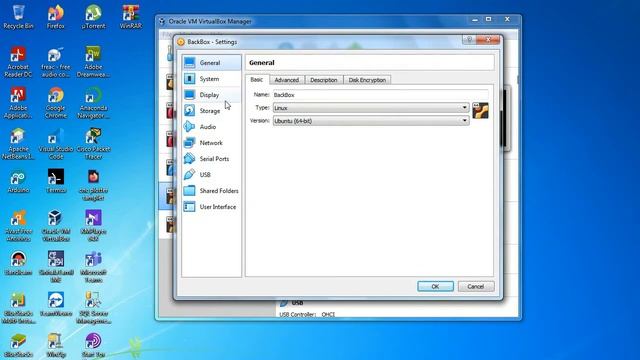The height and width of the screenshot is (360, 640).
Task: Open the General settings category
Action: pyautogui.click(x=211, y=62)
